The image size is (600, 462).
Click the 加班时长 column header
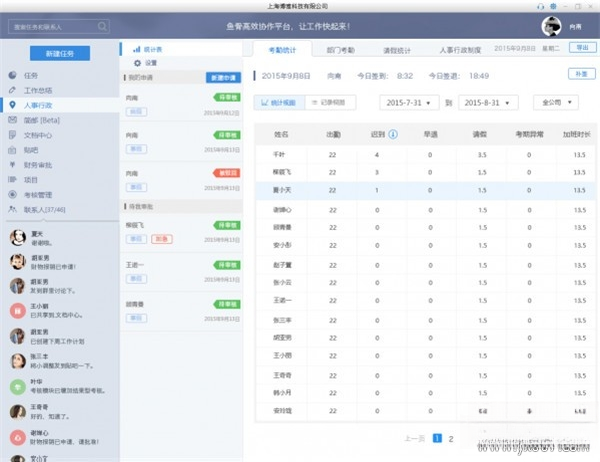click(x=577, y=134)
